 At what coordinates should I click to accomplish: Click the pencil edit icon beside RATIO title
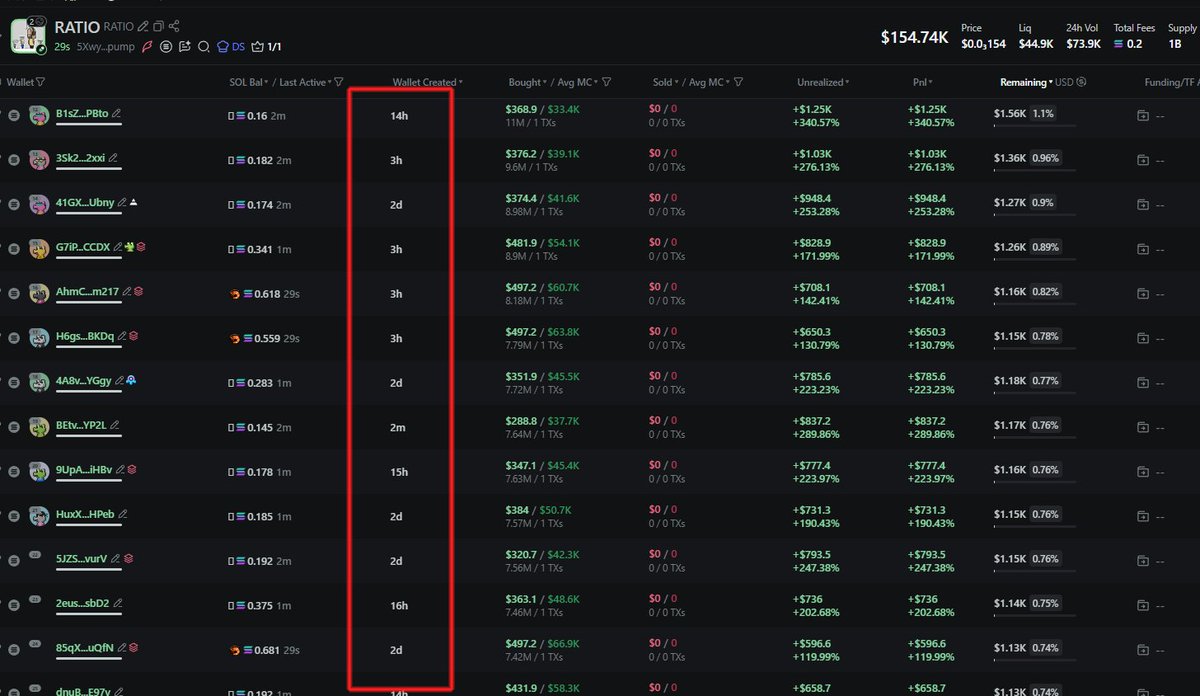click(144, 26)
